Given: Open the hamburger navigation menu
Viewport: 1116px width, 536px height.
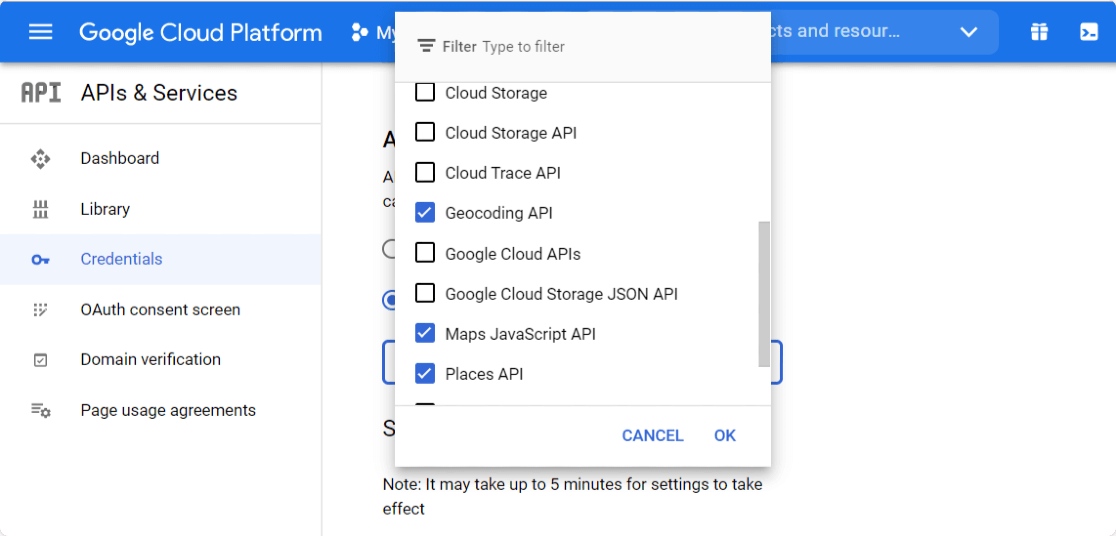Looking at the screenshot, I should click(x=40, y=32).
